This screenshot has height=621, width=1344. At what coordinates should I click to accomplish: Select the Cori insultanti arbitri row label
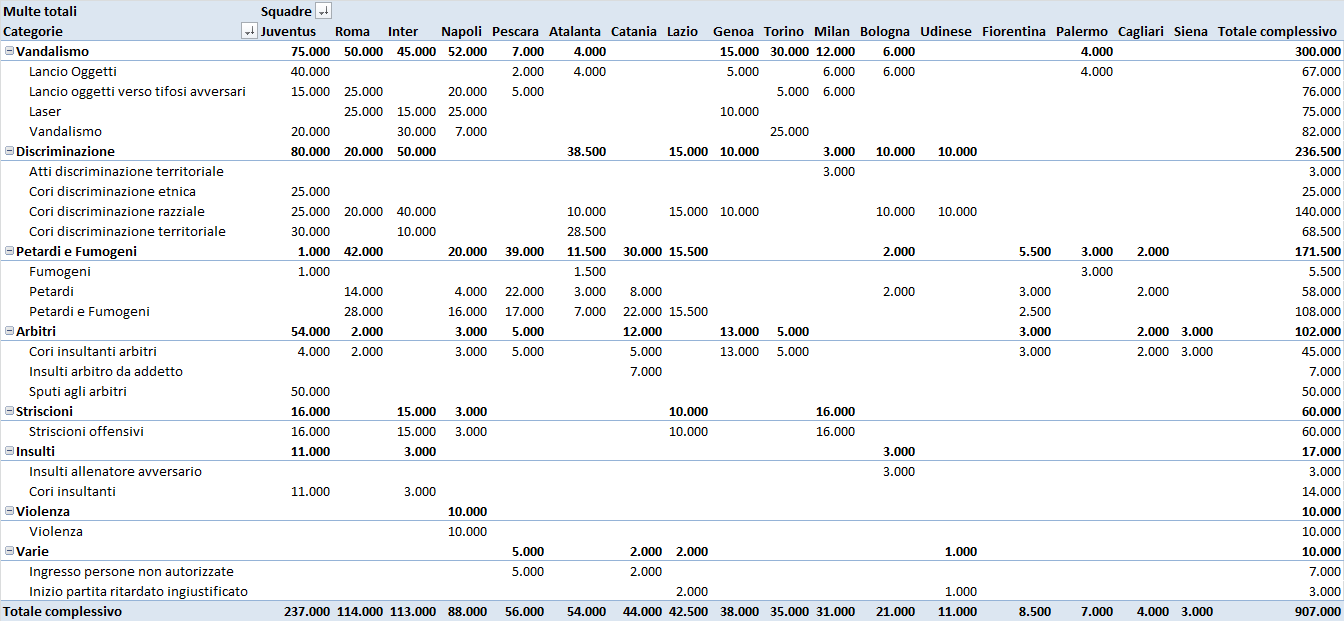click(x=93, y=351)
